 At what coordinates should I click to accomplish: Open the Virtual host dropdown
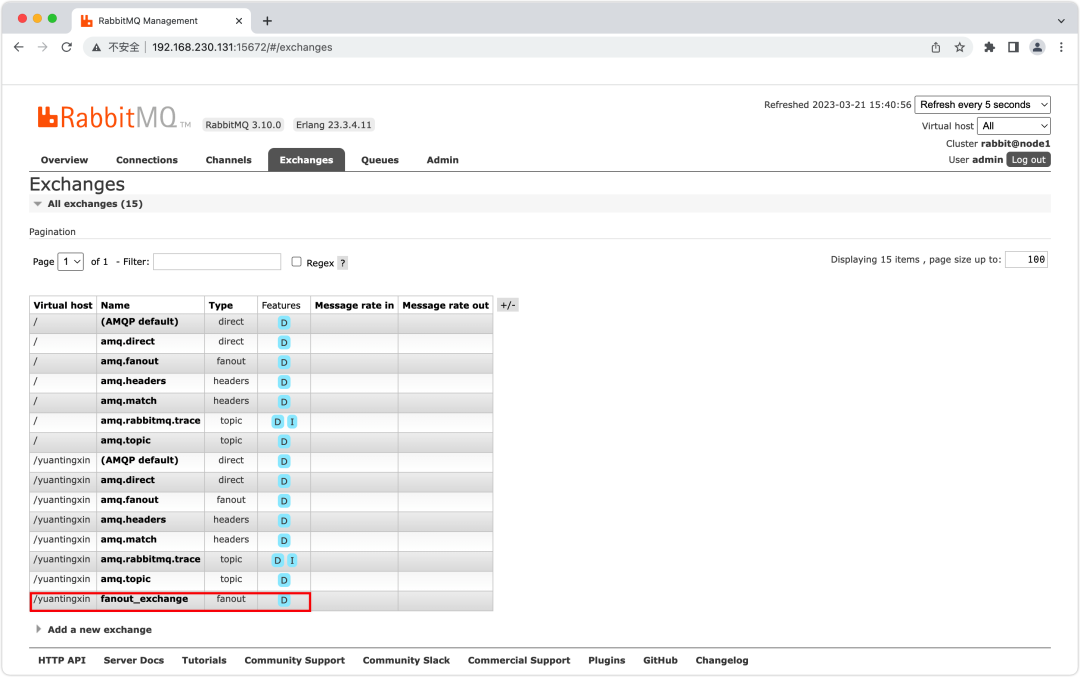(1013, 125)
